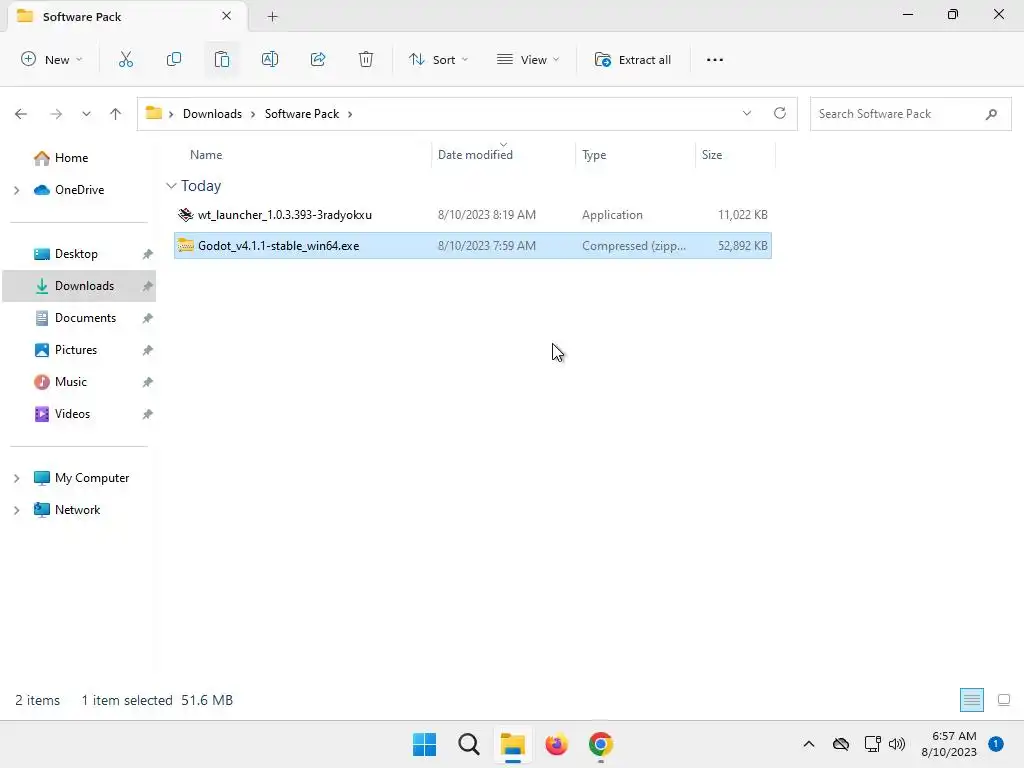
Task: Open the notification badge icon
Action: [995, 744]
